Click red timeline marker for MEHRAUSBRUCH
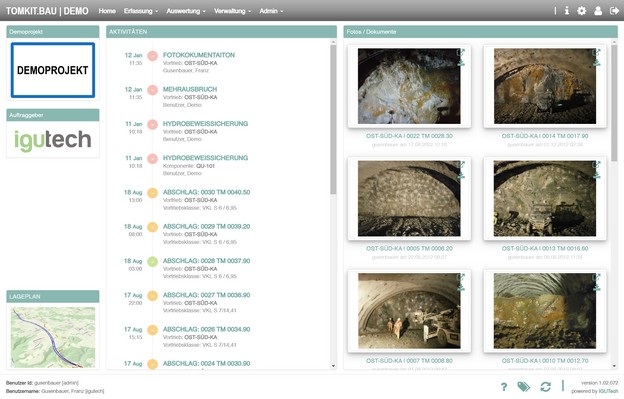This screenshot has height=399, width=624. pyautogui.click(x=152, y=90)
